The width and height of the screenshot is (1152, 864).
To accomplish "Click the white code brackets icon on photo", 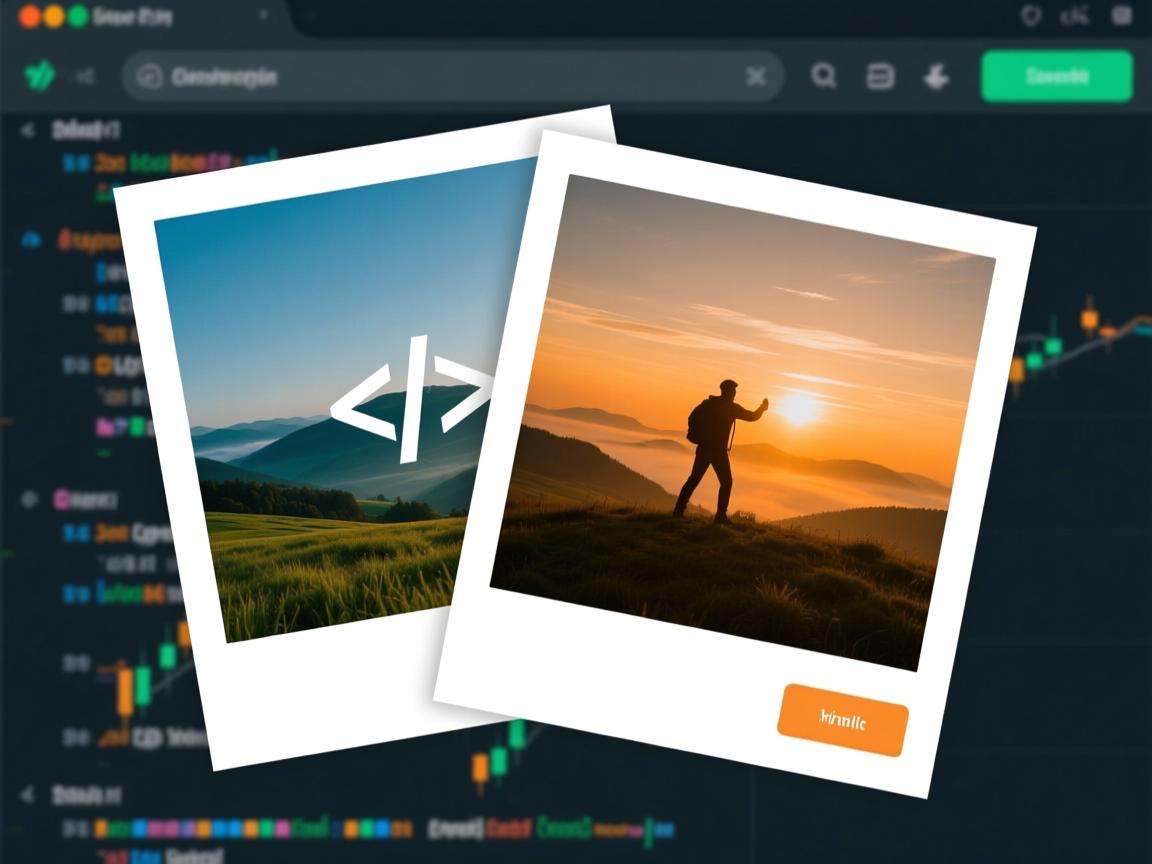I will coord(411,399).
